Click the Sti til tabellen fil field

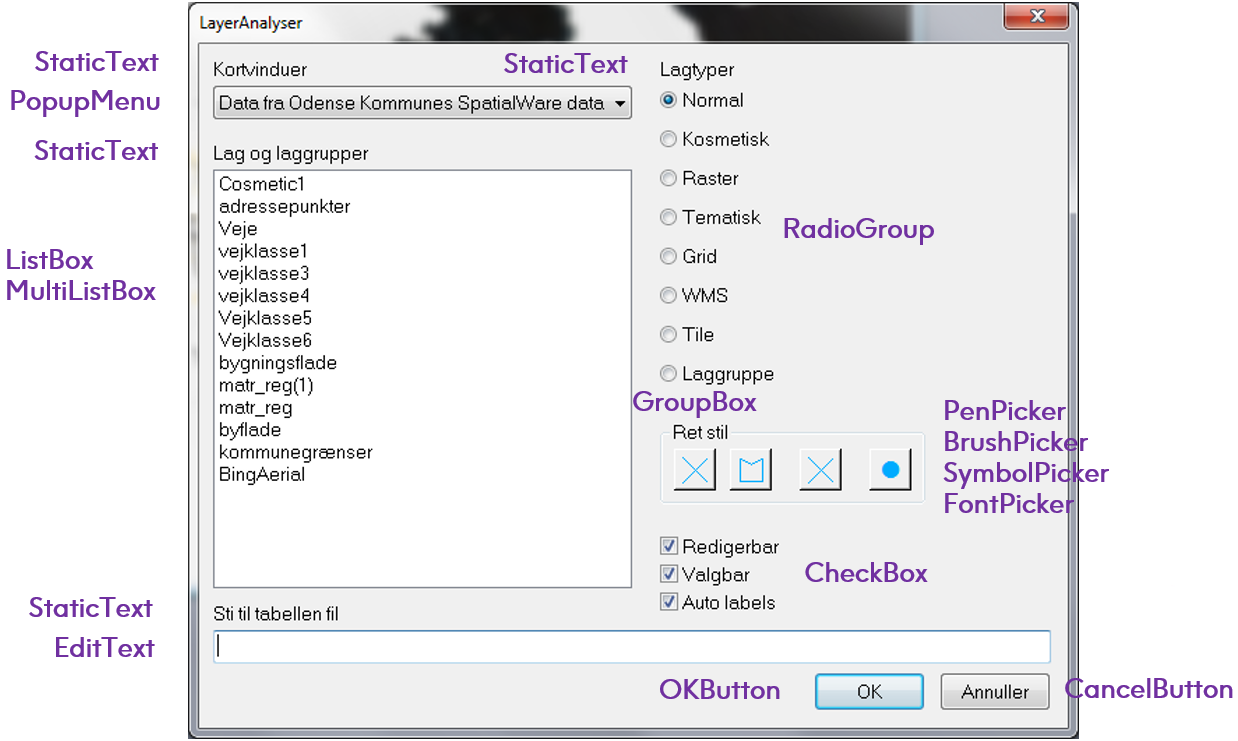point(631,646)
